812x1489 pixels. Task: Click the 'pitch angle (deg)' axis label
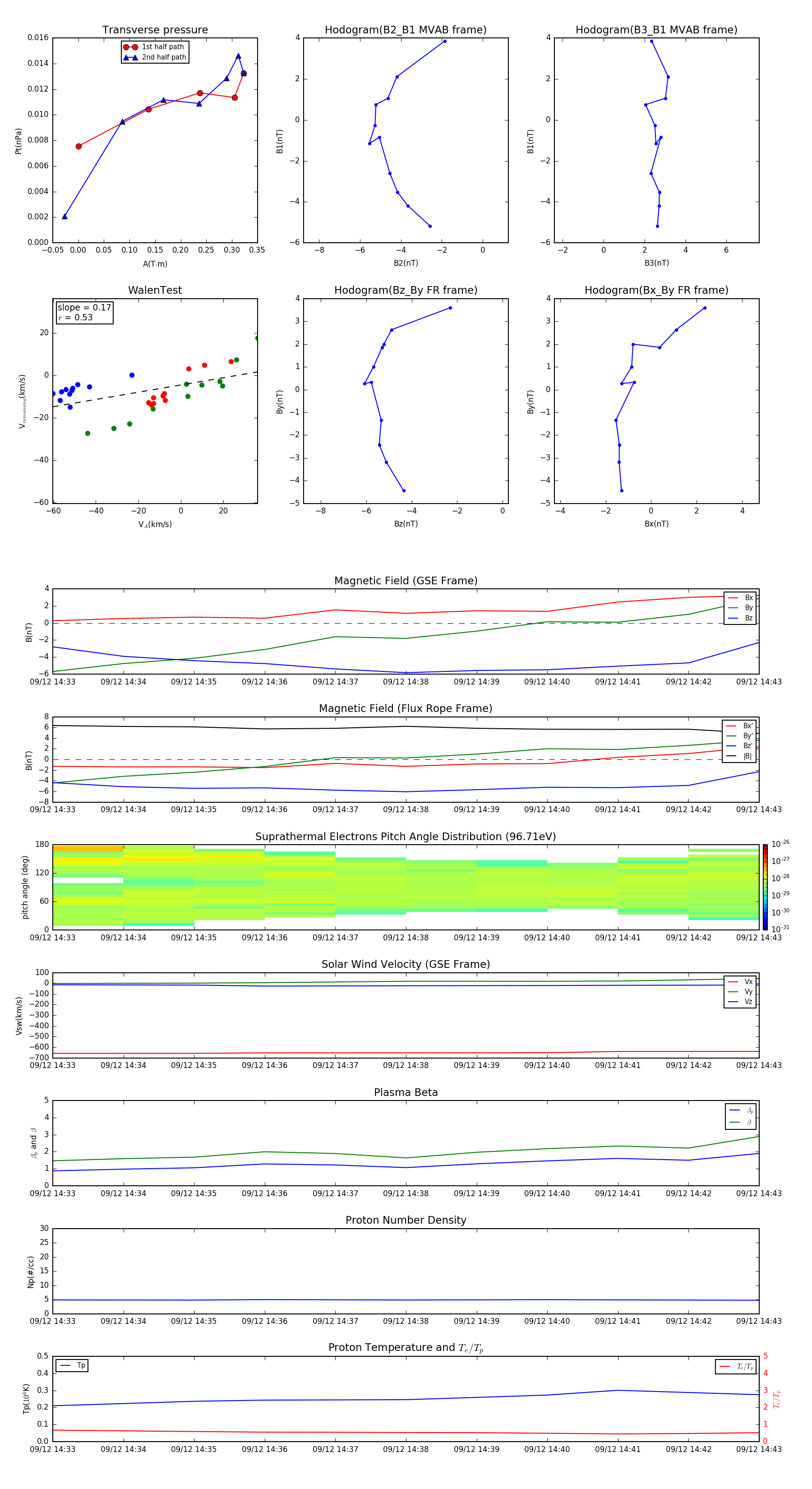(x=25, y=887)
